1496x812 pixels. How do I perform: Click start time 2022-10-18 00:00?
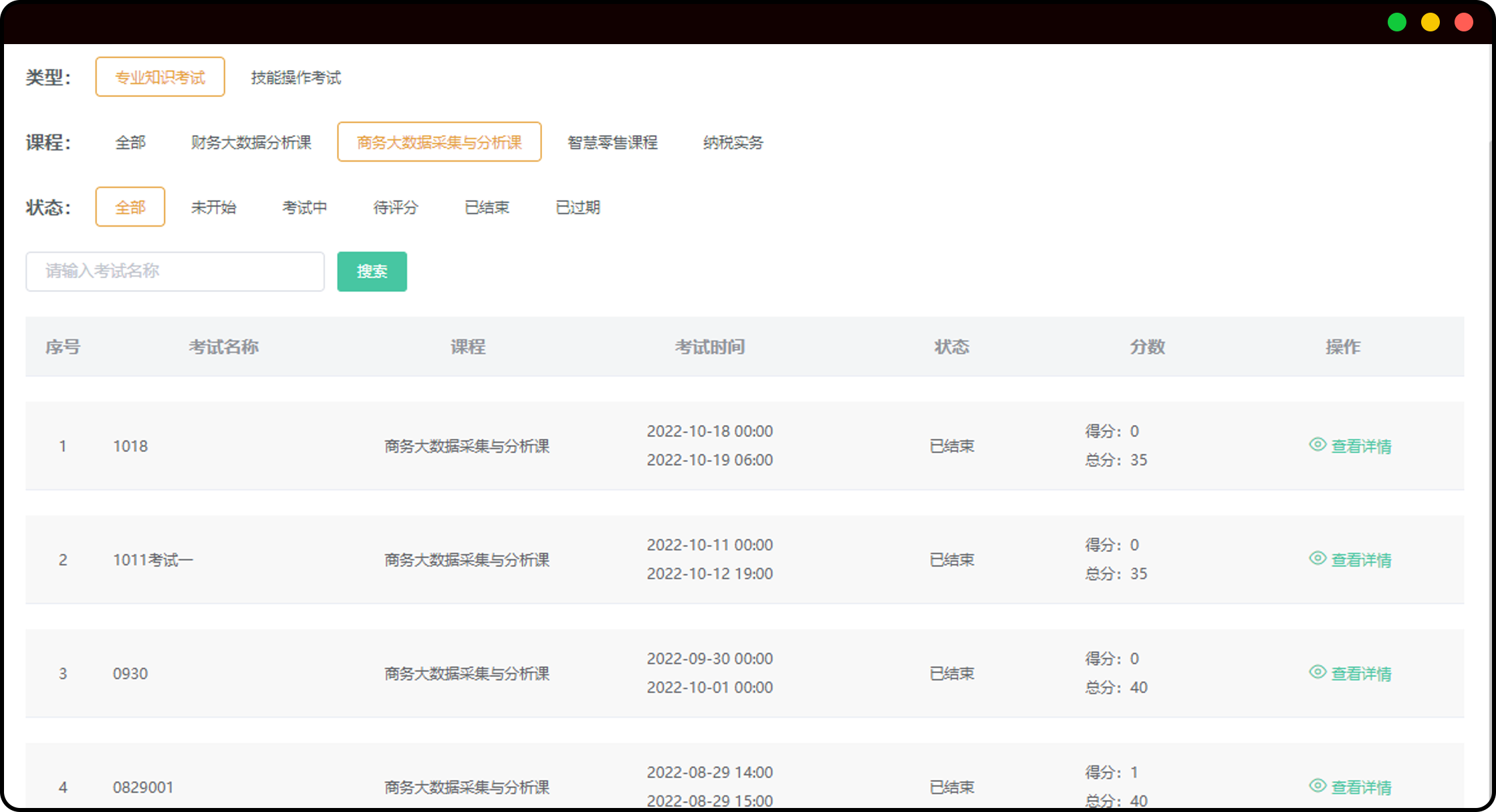[x=710, y=431]
